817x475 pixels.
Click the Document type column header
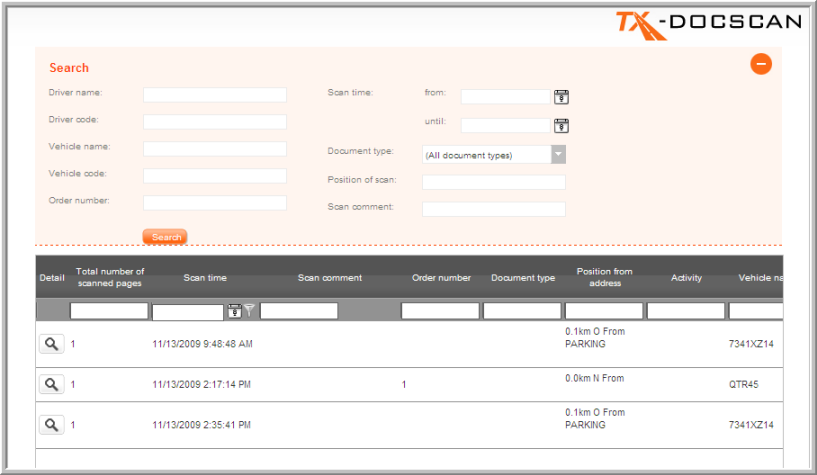point(523,278)
